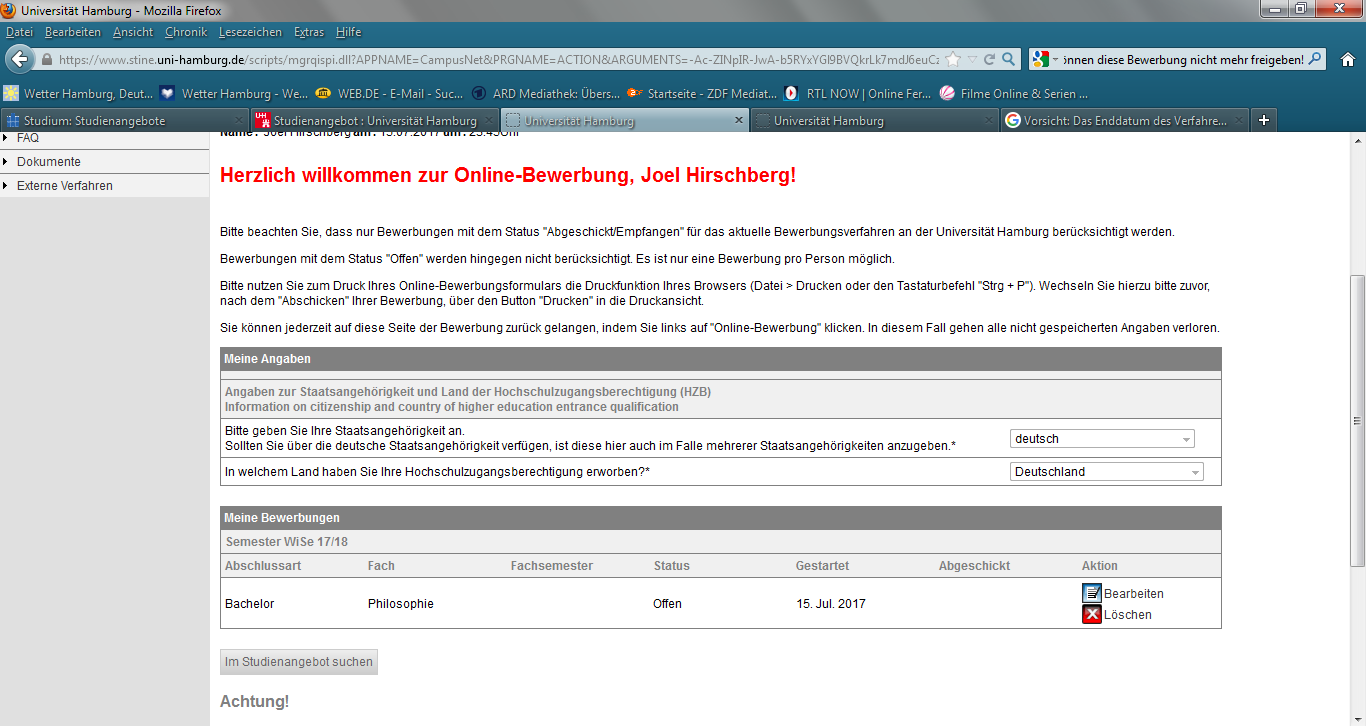Bookmark this page with the star icon

953,59
